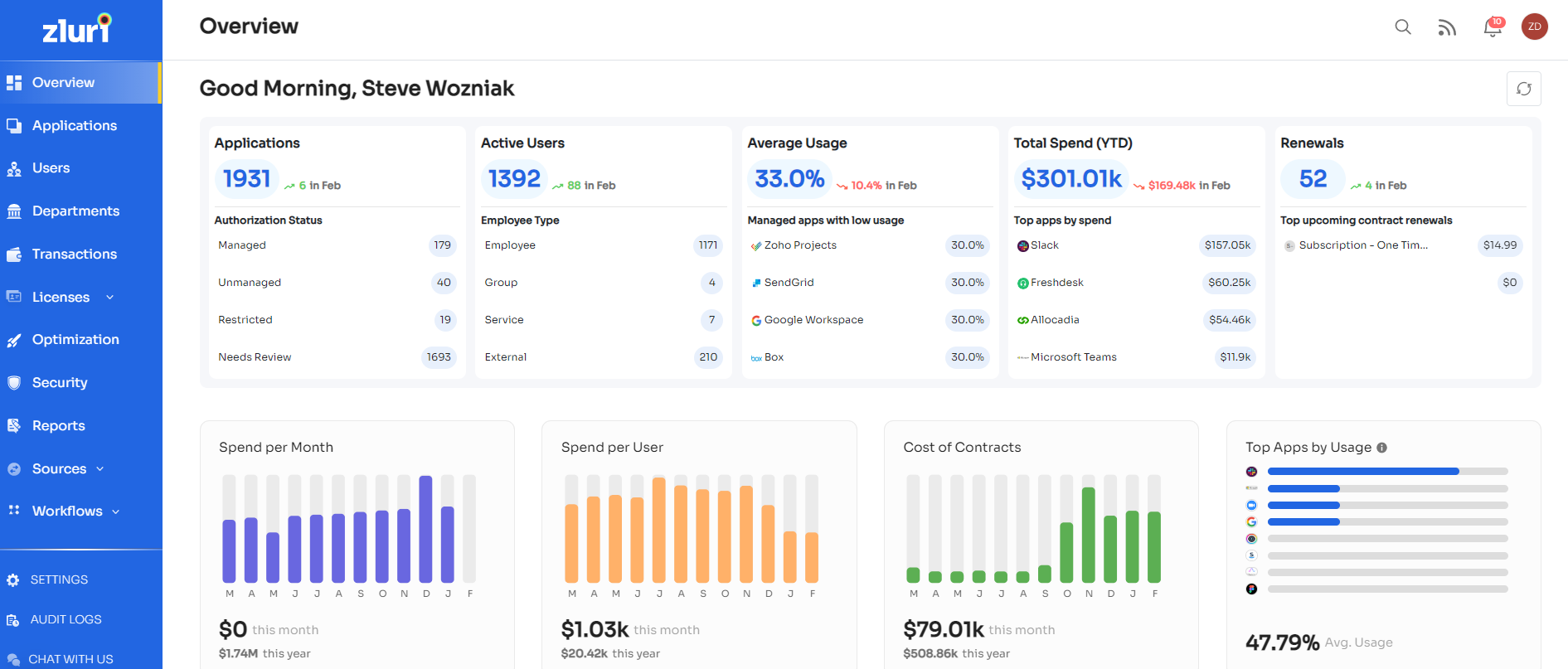Click the Overview sidebar icon
Screen dimensions: 1568x669
tap(14, 83)
